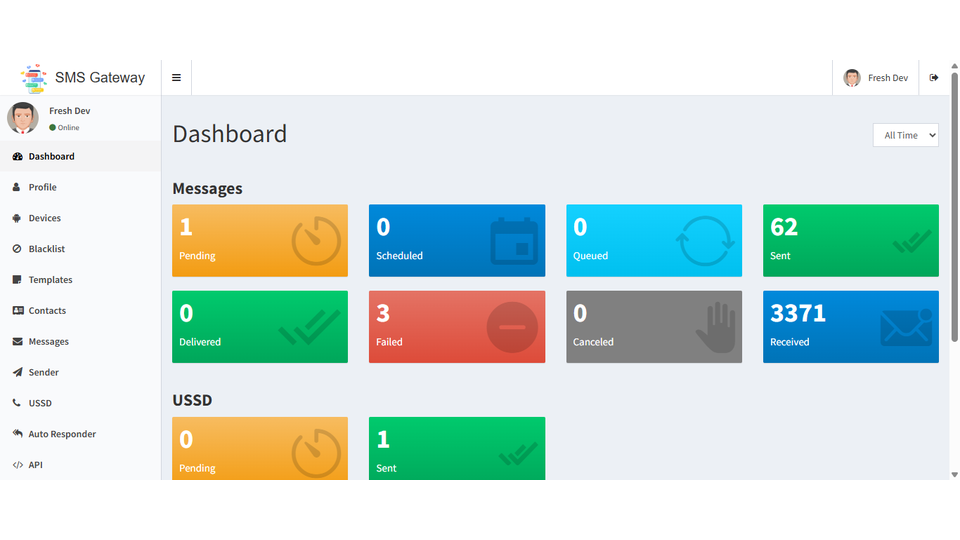Click the Contacts card icon in sidebar
Image resolution: width=960 pixels, height=540 pixels.
tap(17, 311)
